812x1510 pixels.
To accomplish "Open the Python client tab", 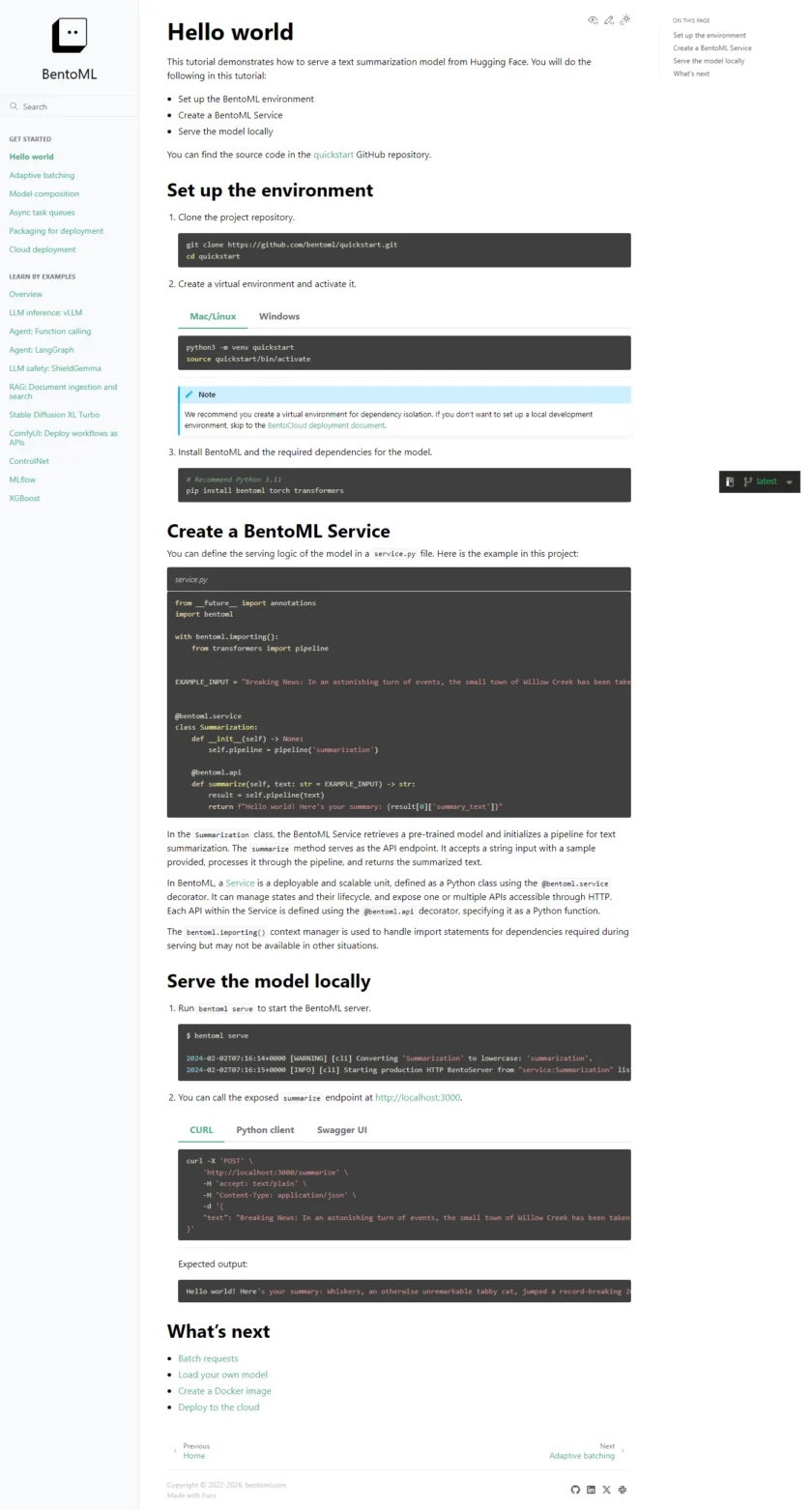I will coord(265,1129).
